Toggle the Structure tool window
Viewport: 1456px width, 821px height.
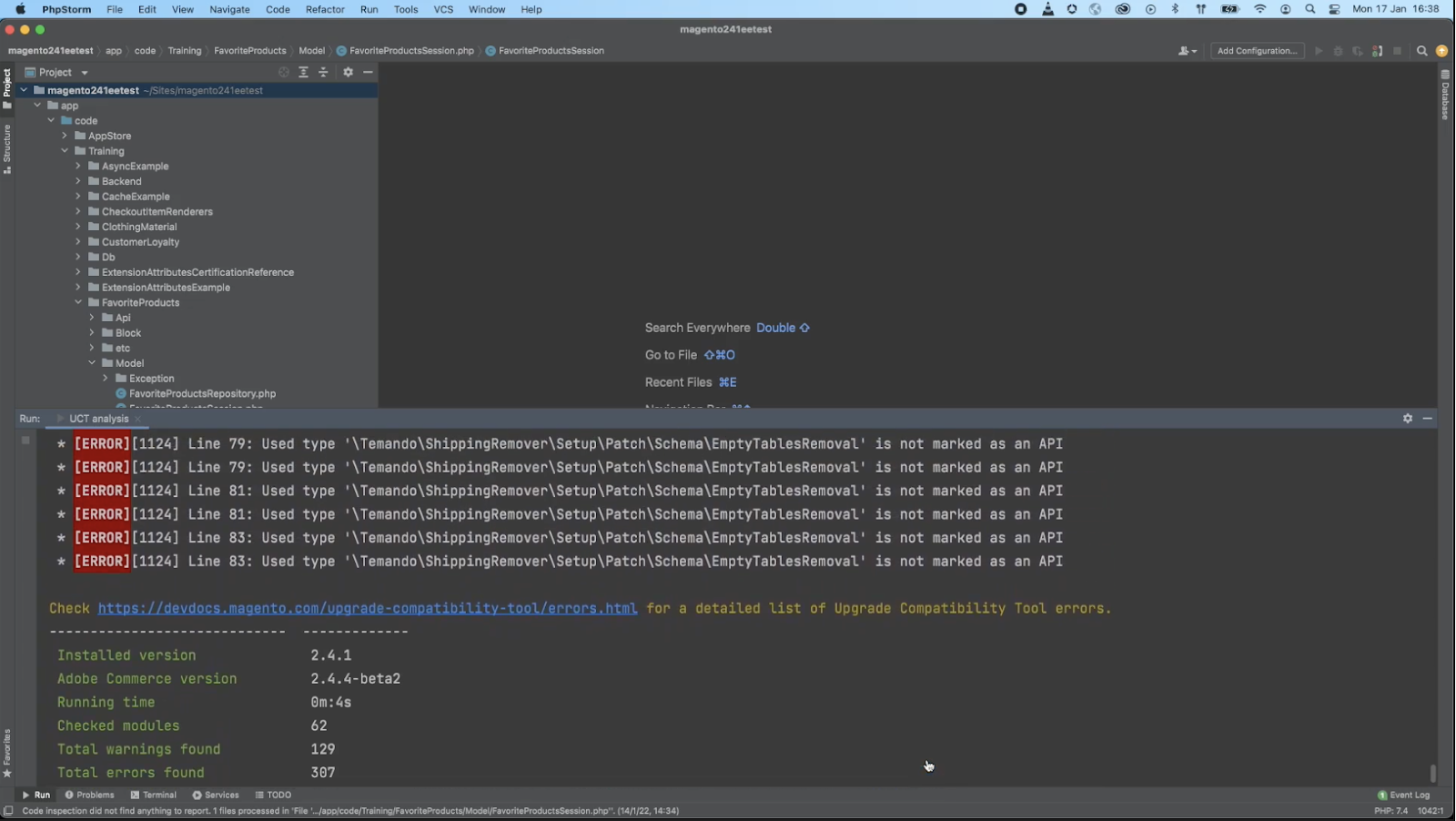(x=7, y=148)
